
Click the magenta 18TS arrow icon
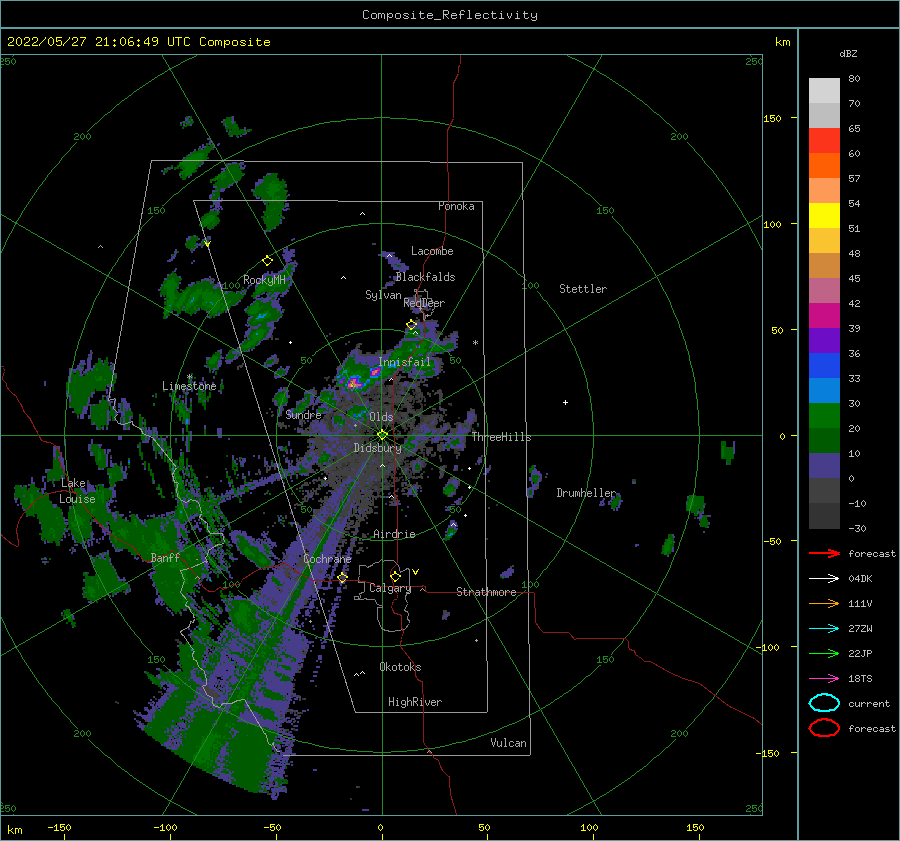coord(824,679)
